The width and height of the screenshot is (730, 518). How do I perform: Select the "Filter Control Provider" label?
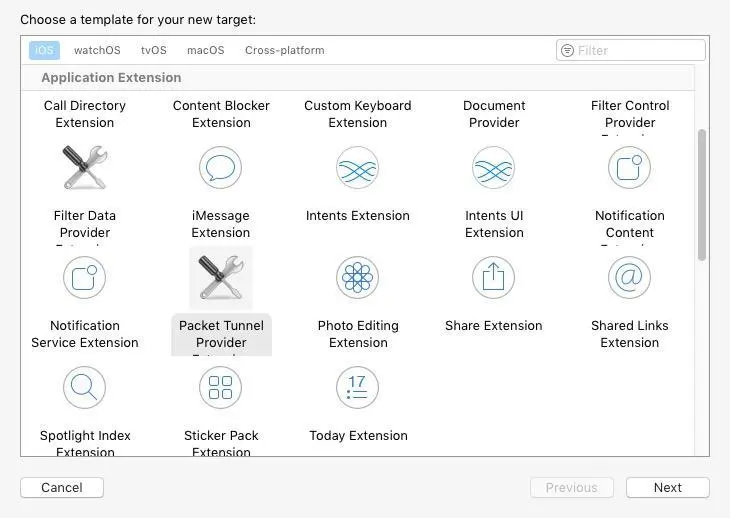(630, 114)
